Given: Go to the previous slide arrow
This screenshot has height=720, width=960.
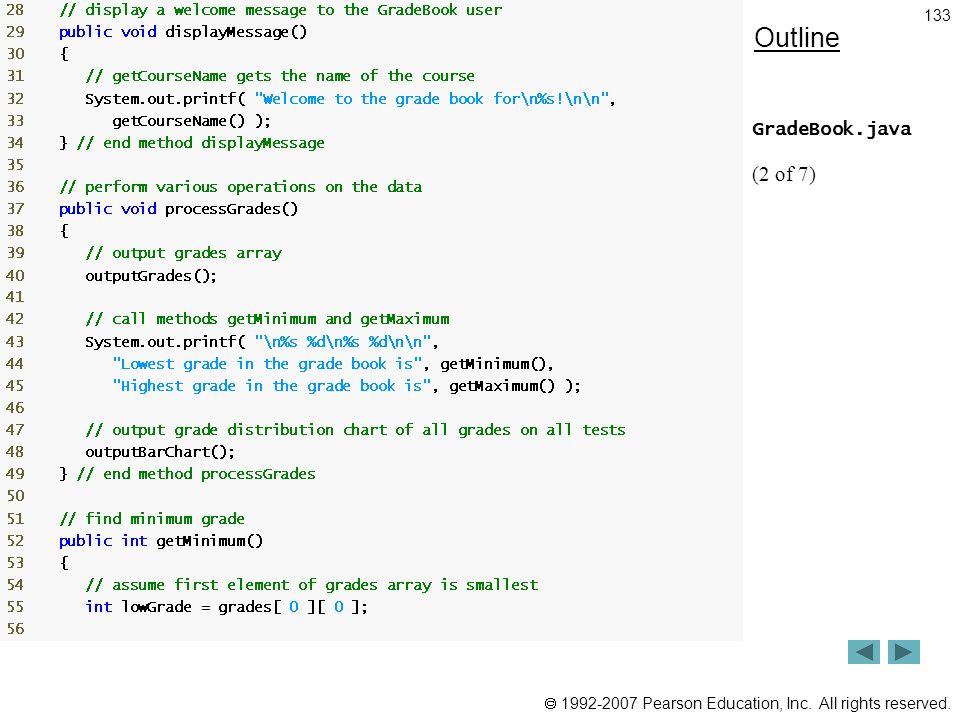Looking at the screenshot, I should 863,652.
